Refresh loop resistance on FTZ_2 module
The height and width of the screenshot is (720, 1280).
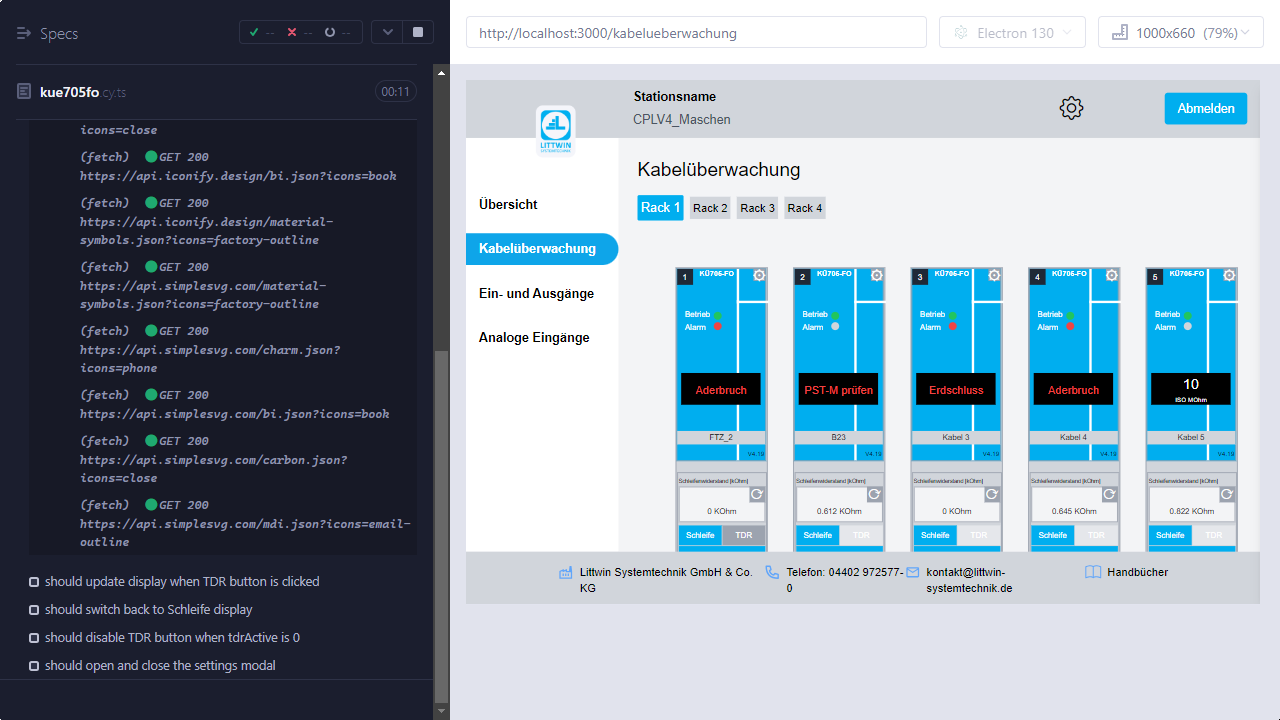[x=757, y=494]
